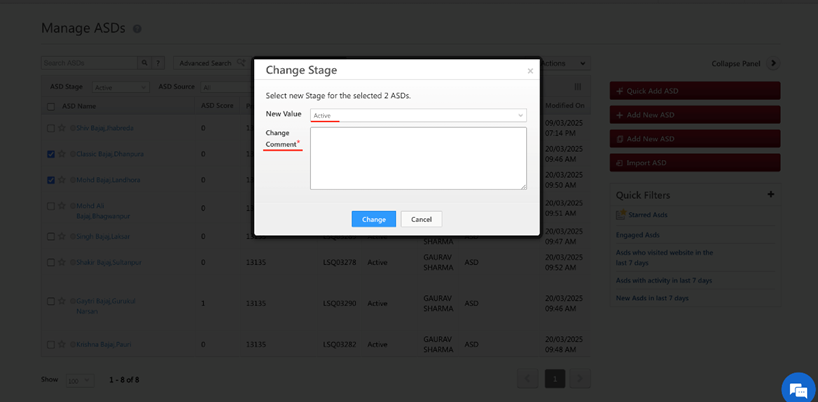Click the search magnifier icon
This screenshot has width=818, height=402.
pos(145,63)
